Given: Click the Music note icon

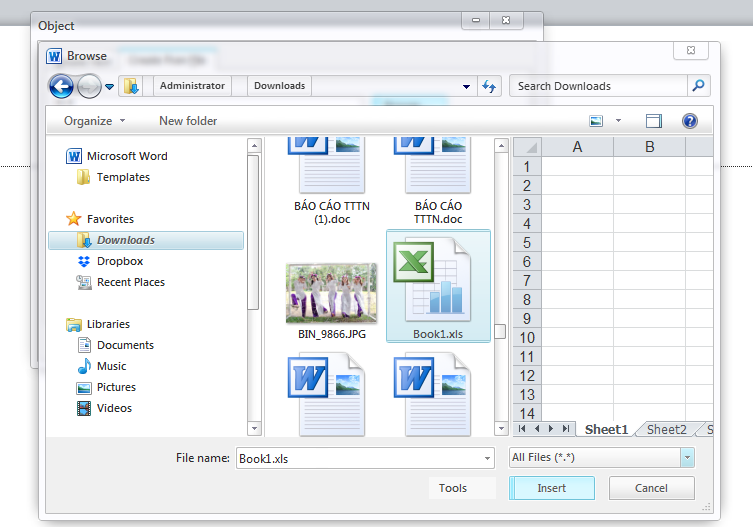Looking at the screenshot, I should [x=84, y=366].
